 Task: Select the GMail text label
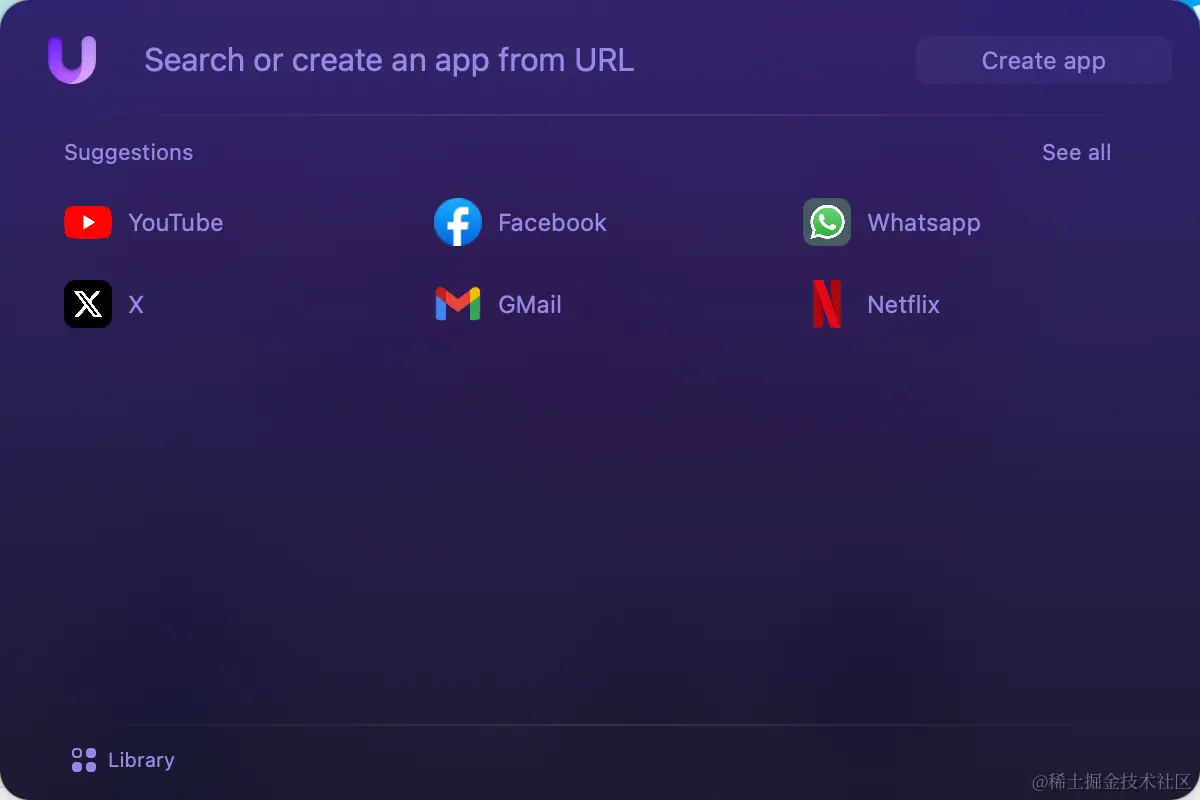coord(530,304)
